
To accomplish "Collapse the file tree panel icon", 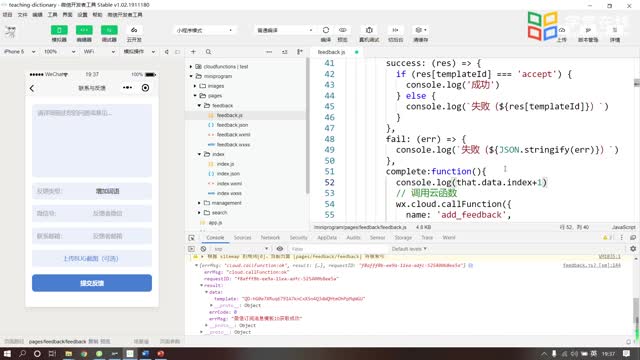I will click(x=300, y=52).
